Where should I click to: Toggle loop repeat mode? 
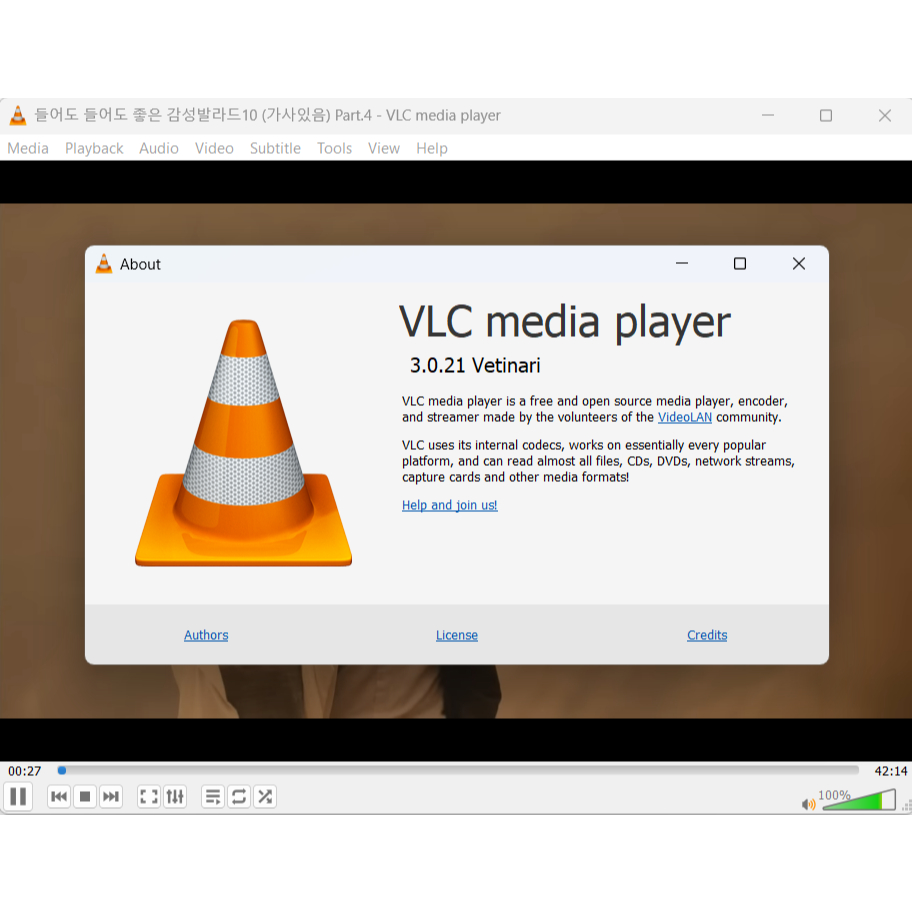(239, 797)
